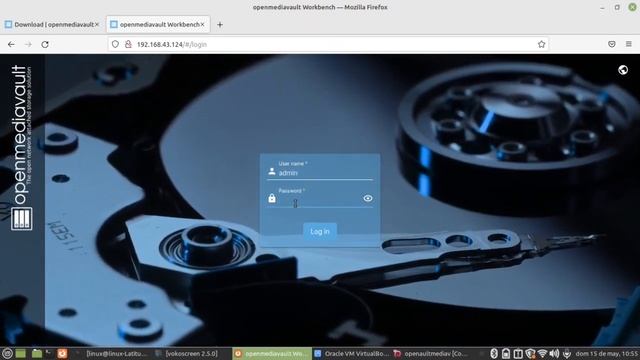
Task: Open the calendar from the panel clock
Action: click(x=606, y=353)
